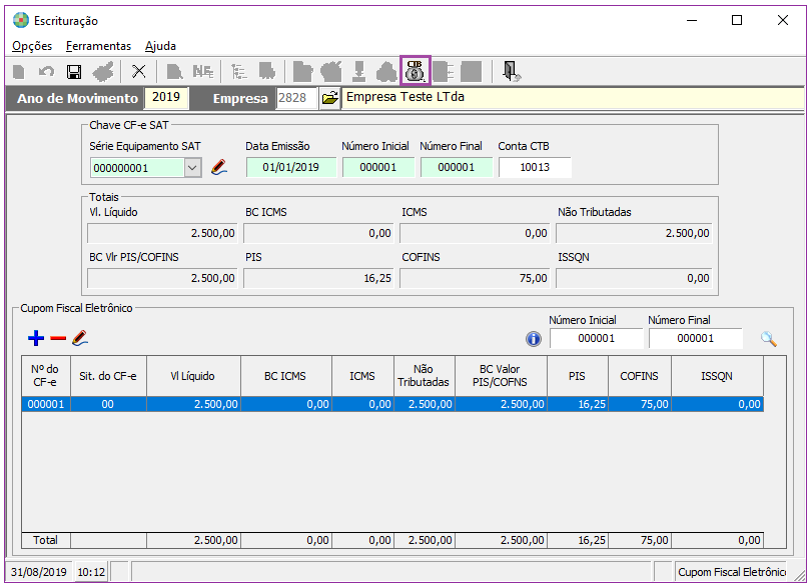Open the Ajuda menu
The width and height of the screenshot is (812, 586).
[161, 46]
